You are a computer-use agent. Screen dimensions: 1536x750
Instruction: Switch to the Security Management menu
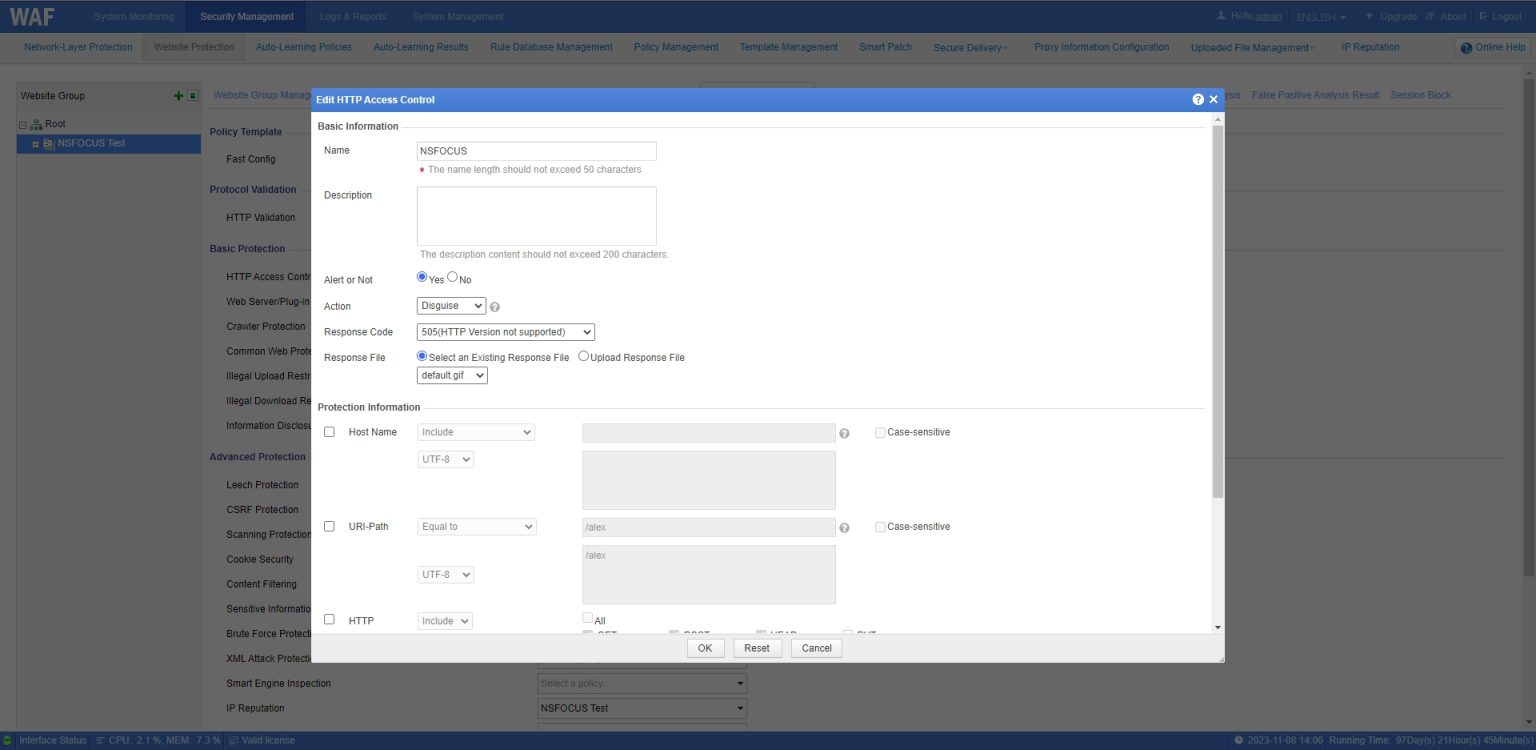pyautogui.click(x=246, y=15)
